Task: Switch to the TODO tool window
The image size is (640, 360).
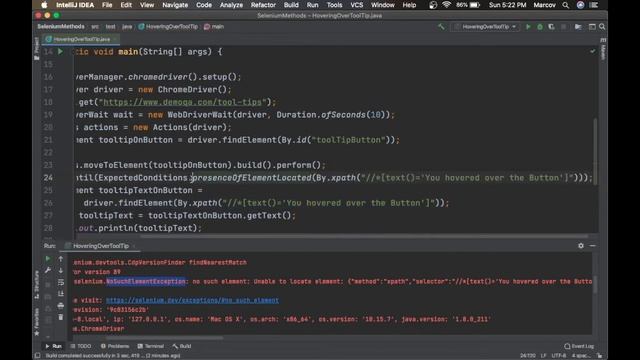Action: (x=81, y=346)
